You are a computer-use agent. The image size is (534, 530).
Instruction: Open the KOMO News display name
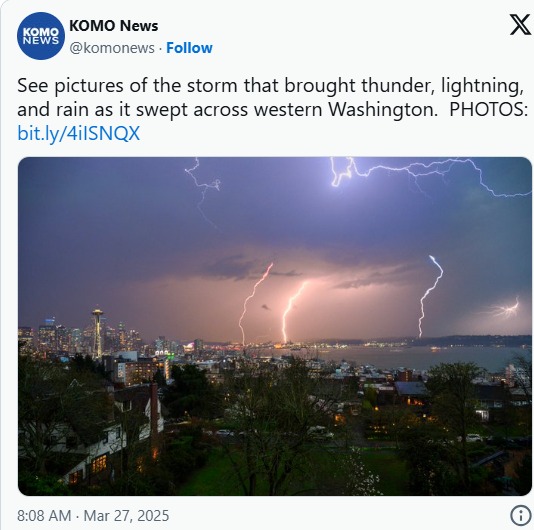pos(113,26)
